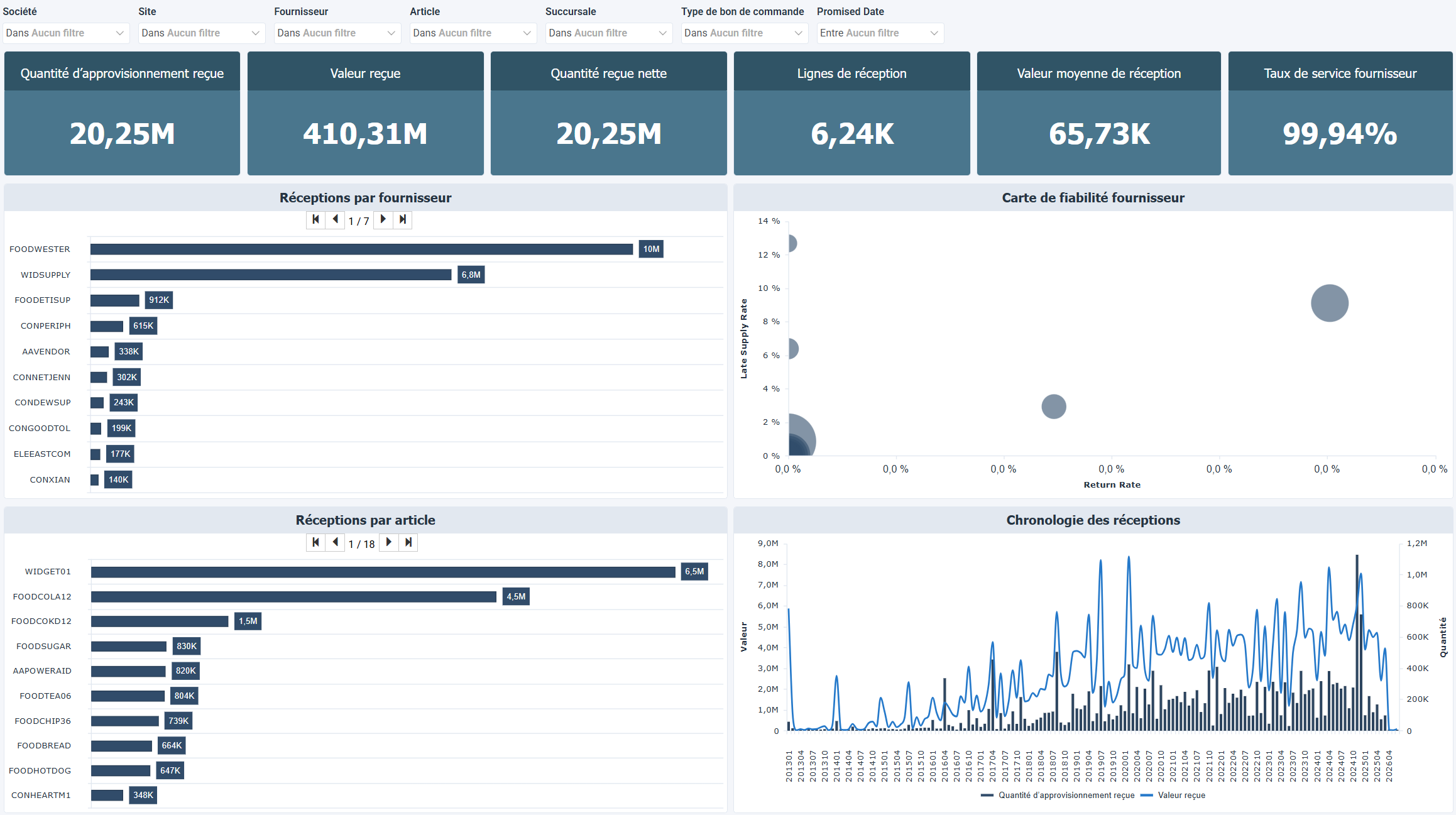Advance article chart to next page
Viewport: 1456px width, 815px height.
388,542
